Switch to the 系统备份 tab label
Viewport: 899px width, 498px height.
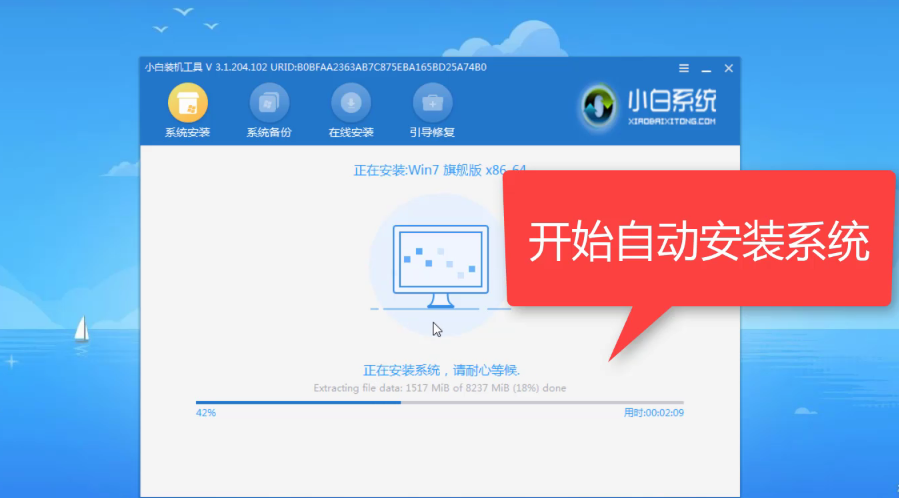pos(269,132)
